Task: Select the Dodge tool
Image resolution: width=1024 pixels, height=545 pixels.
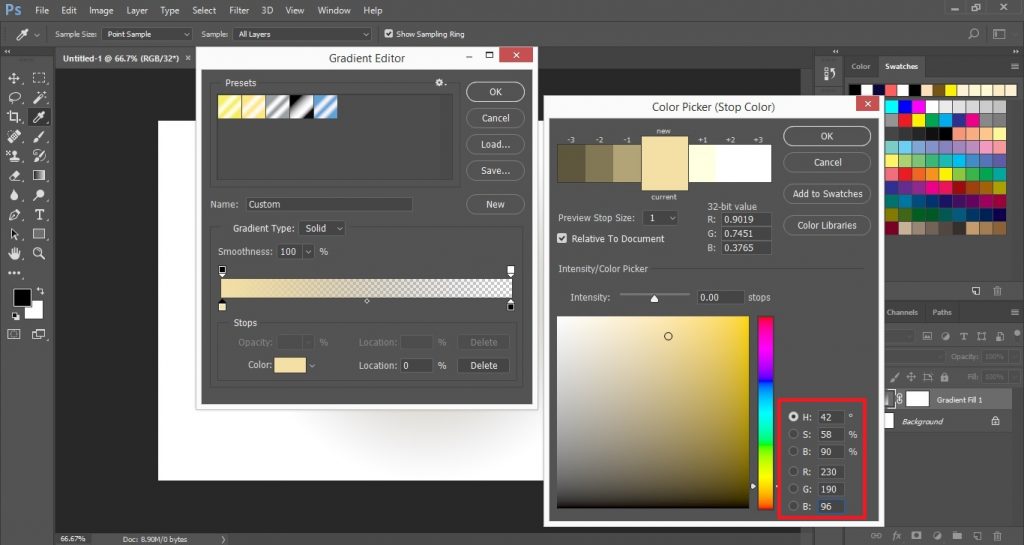Action: (x=39, y=195)
